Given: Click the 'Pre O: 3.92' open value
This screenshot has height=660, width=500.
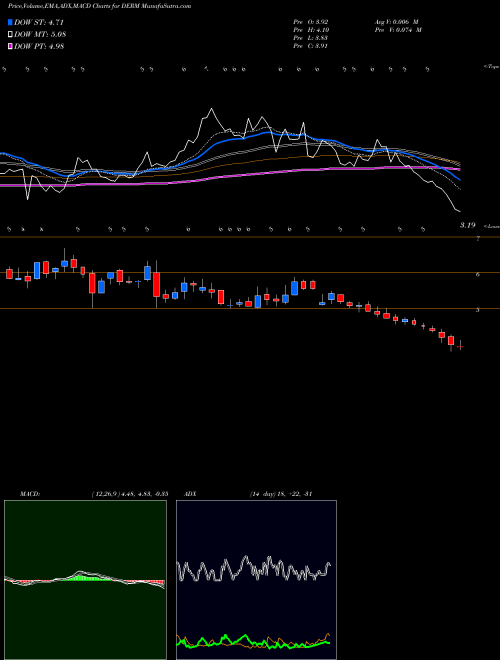Looking at the screenshot, I should tap(311, 22).
